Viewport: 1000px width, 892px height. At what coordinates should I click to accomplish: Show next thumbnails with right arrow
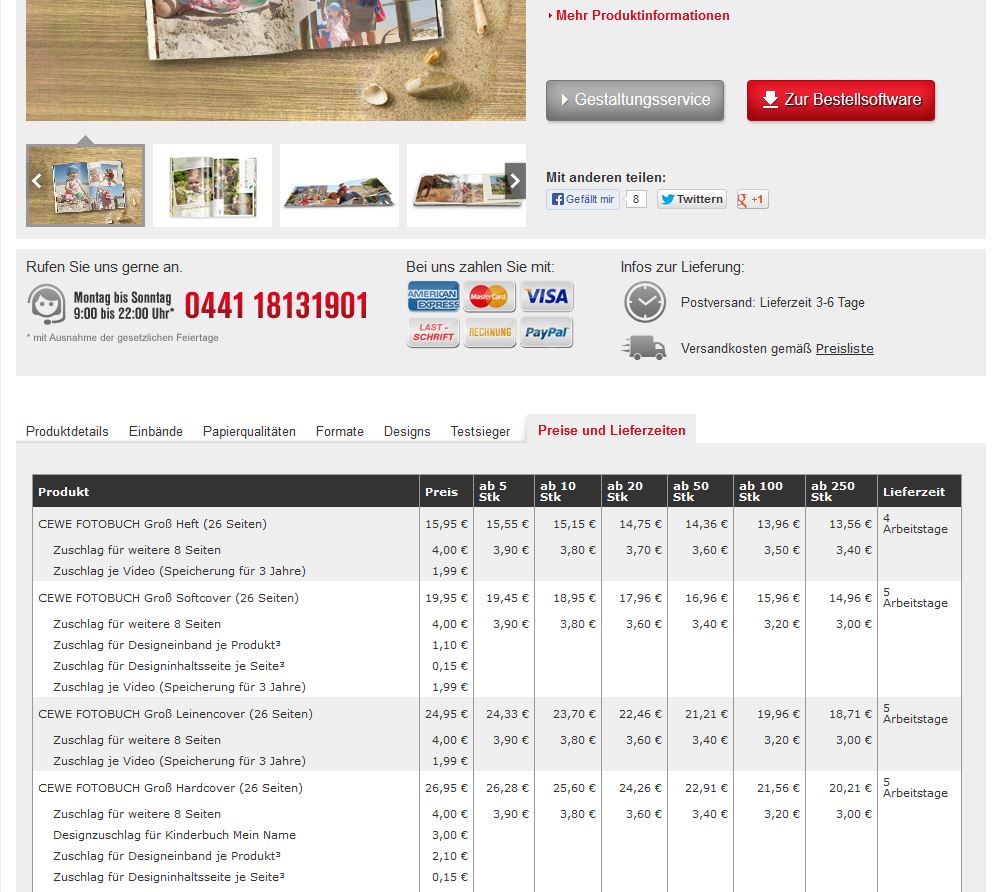point(515,181)
